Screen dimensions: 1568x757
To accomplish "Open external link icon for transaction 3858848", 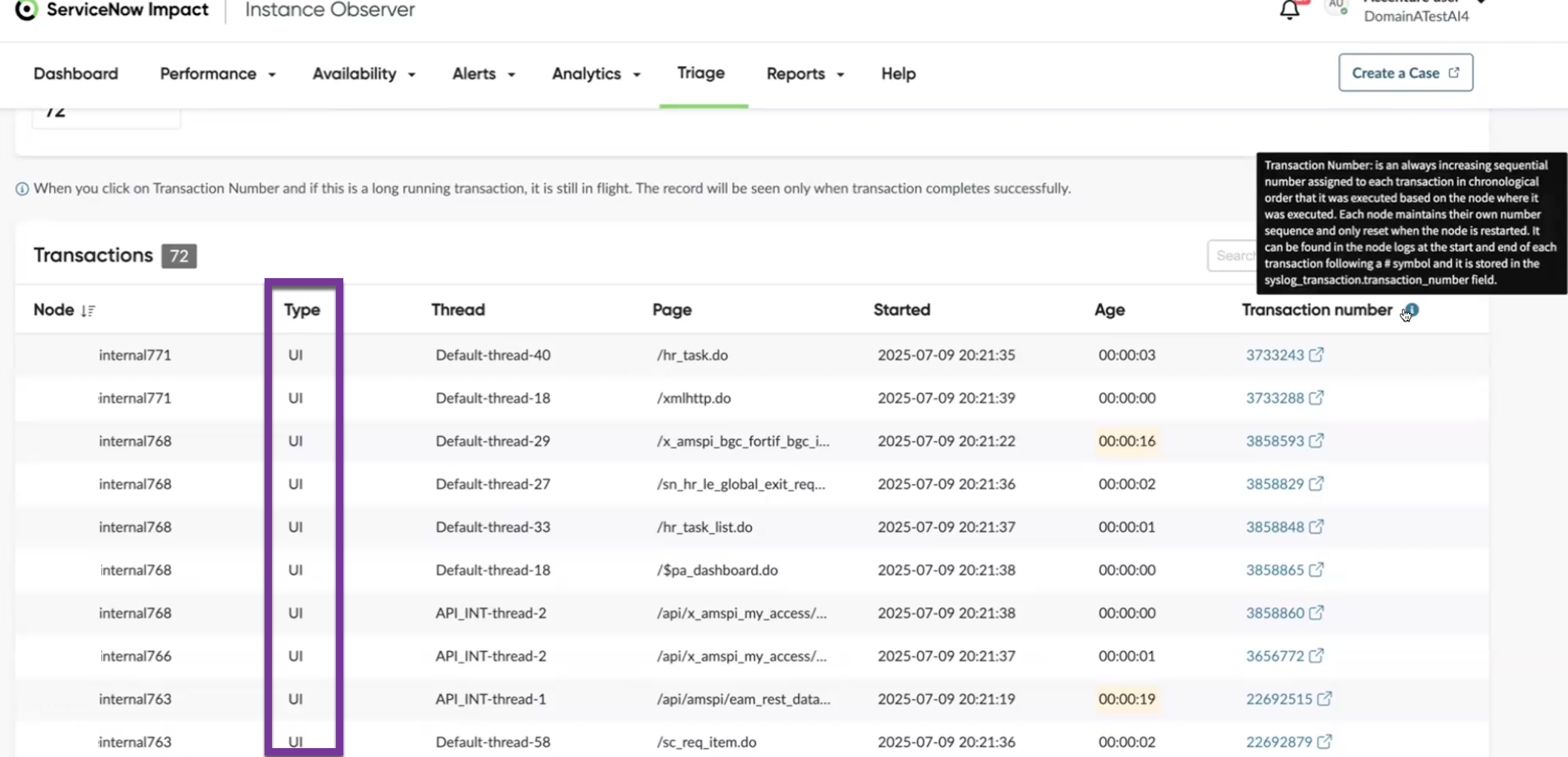I will point(1316,527).
